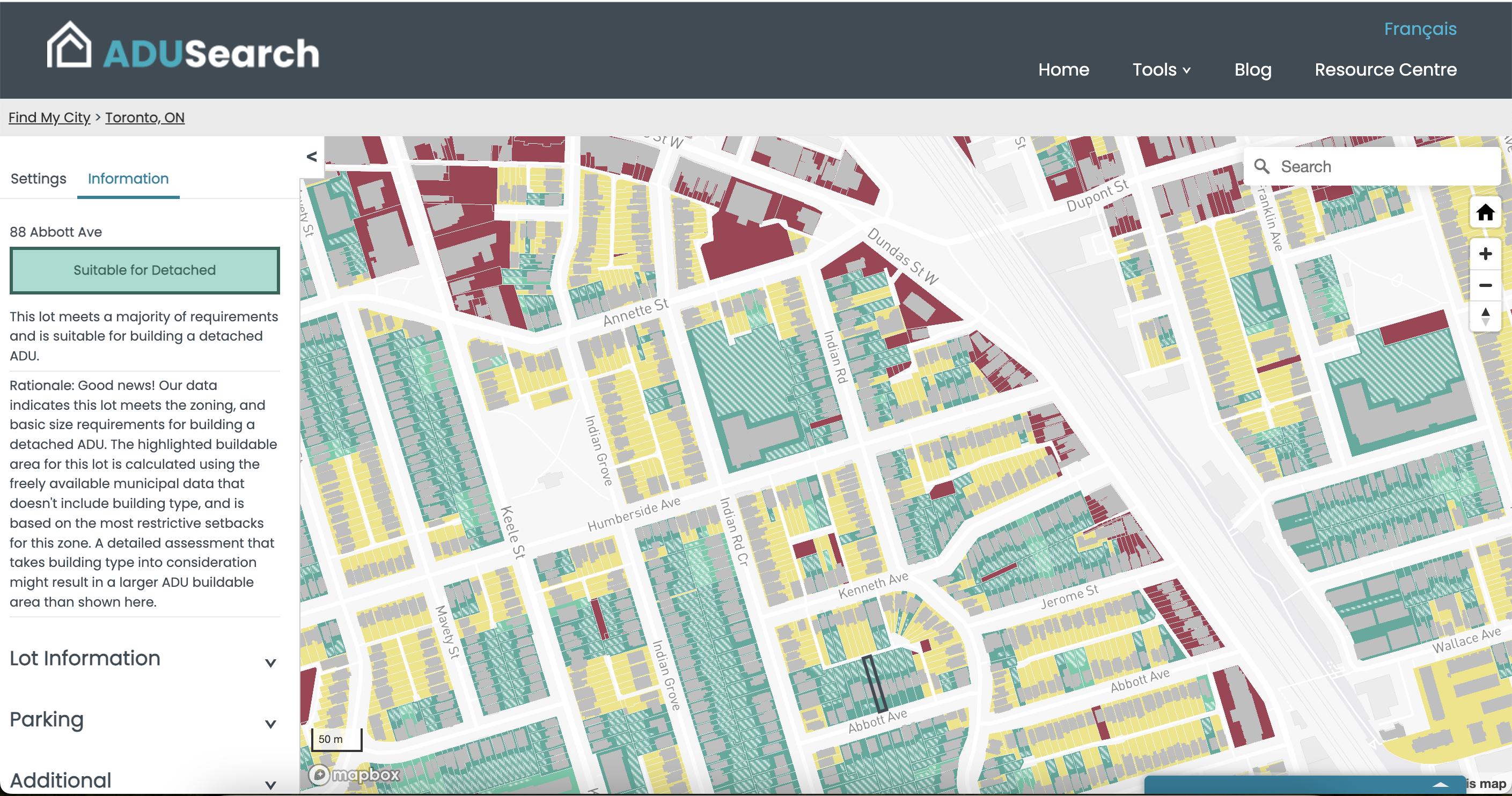Zoom in with the plus icon
The image size is (1512, 796).
click(1485, 254)
